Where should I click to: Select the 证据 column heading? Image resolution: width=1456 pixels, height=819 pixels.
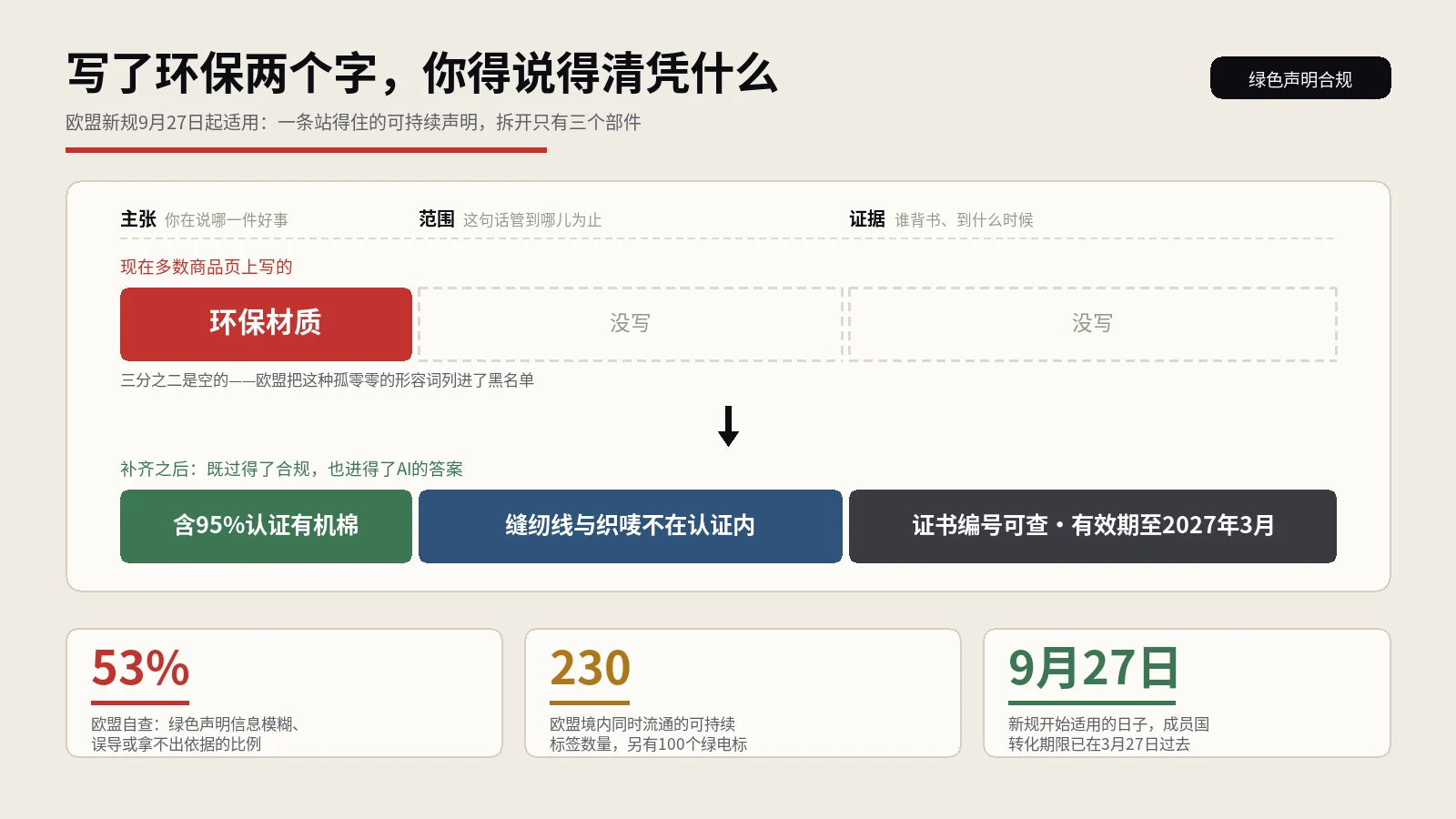[867, 219]
